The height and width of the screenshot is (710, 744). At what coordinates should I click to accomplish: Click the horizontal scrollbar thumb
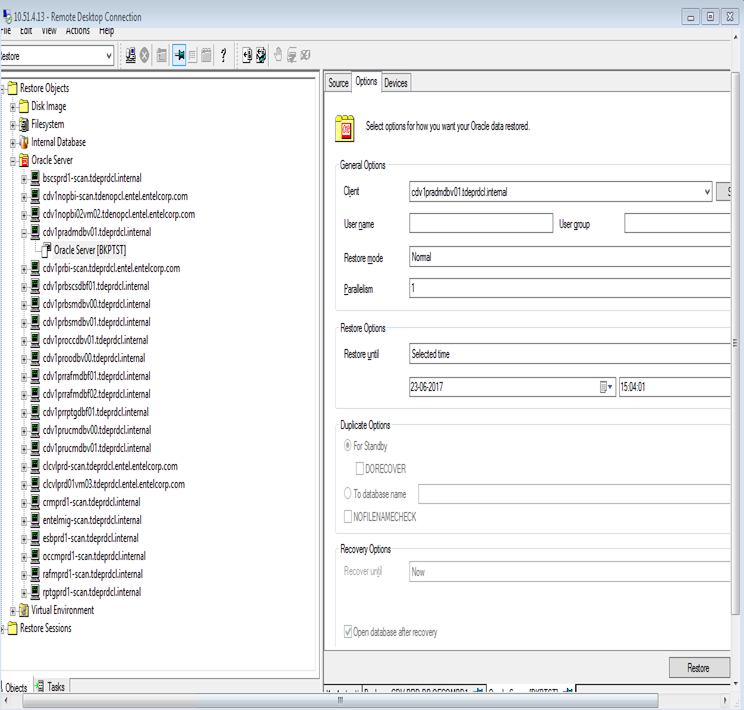340,700
